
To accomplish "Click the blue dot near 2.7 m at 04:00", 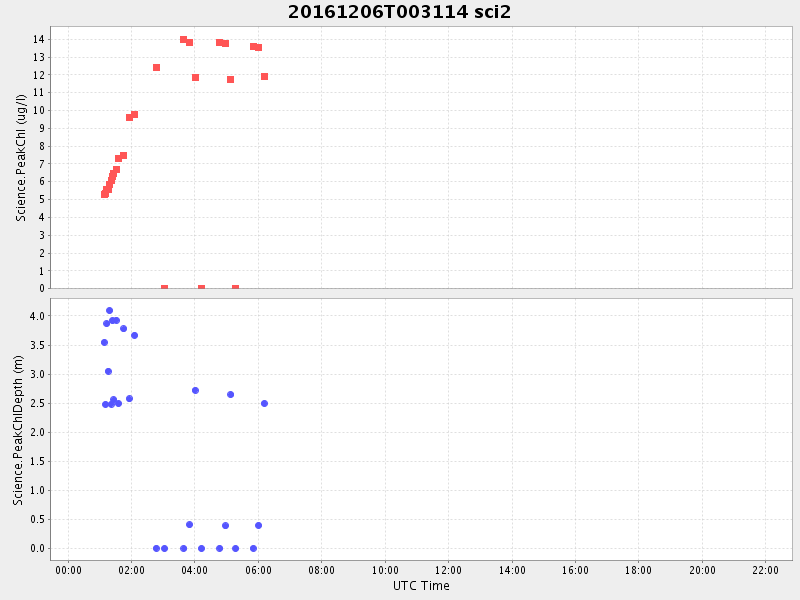I will pos(195,390).
